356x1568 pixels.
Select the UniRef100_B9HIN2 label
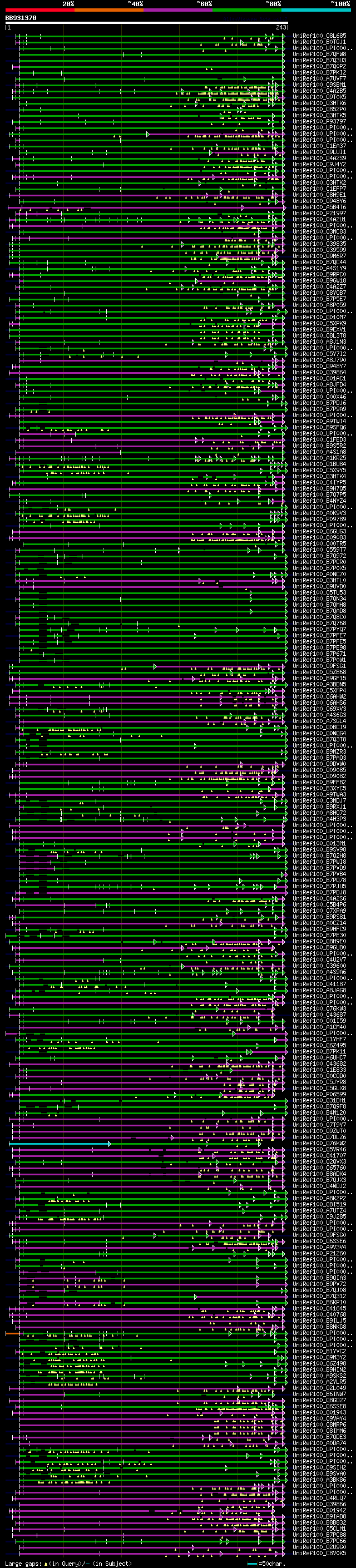coord(319,1369)
